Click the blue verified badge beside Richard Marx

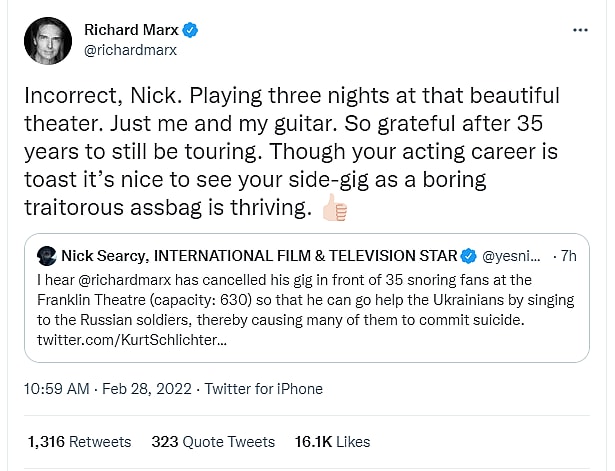tap(191, 30)
